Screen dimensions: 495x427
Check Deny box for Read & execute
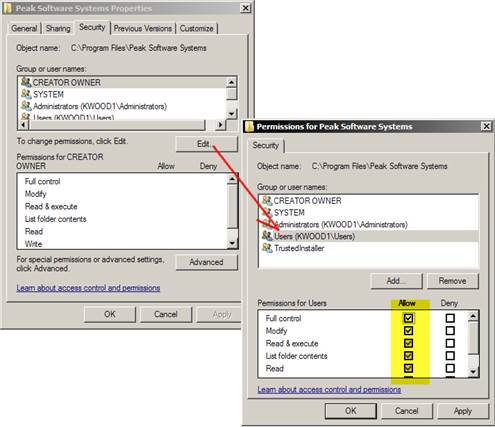click(450, 343)
